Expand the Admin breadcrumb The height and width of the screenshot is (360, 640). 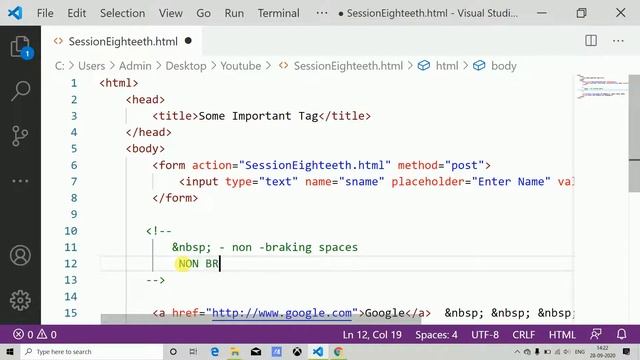pos(135,66)
